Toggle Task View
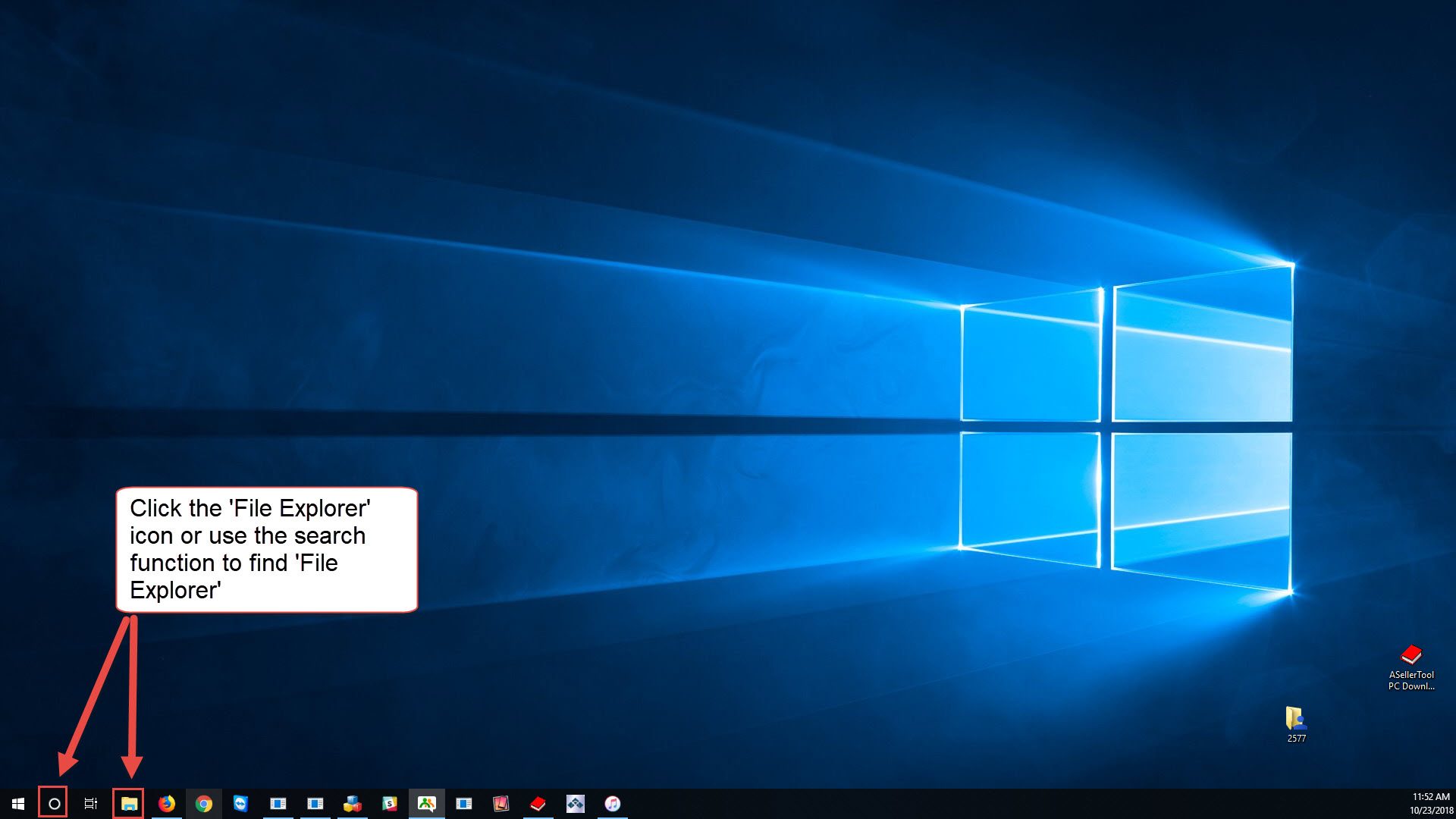This screenshot has width=1456, height=819. [x=90, y=803]
